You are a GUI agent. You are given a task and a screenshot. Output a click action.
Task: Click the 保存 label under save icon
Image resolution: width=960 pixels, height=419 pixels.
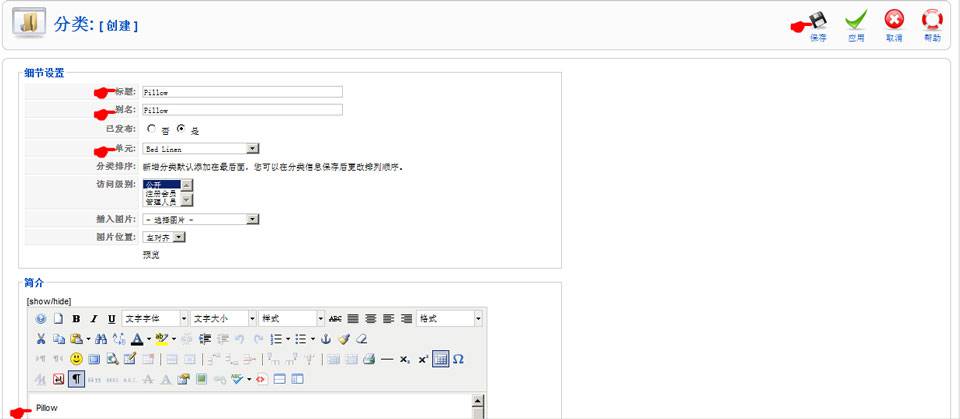click(819, 38)
